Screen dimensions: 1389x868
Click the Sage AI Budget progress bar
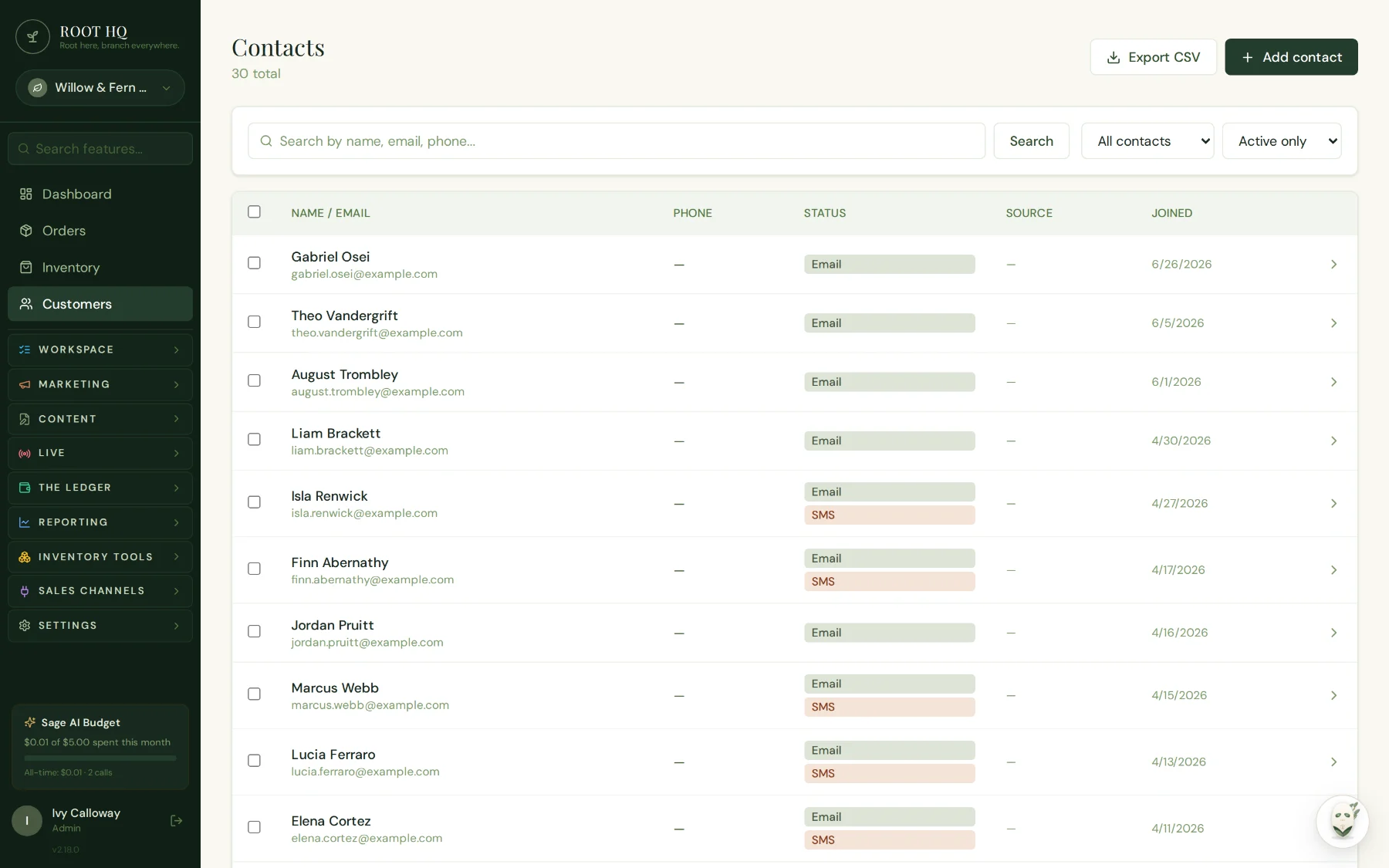tap(100, 758)
